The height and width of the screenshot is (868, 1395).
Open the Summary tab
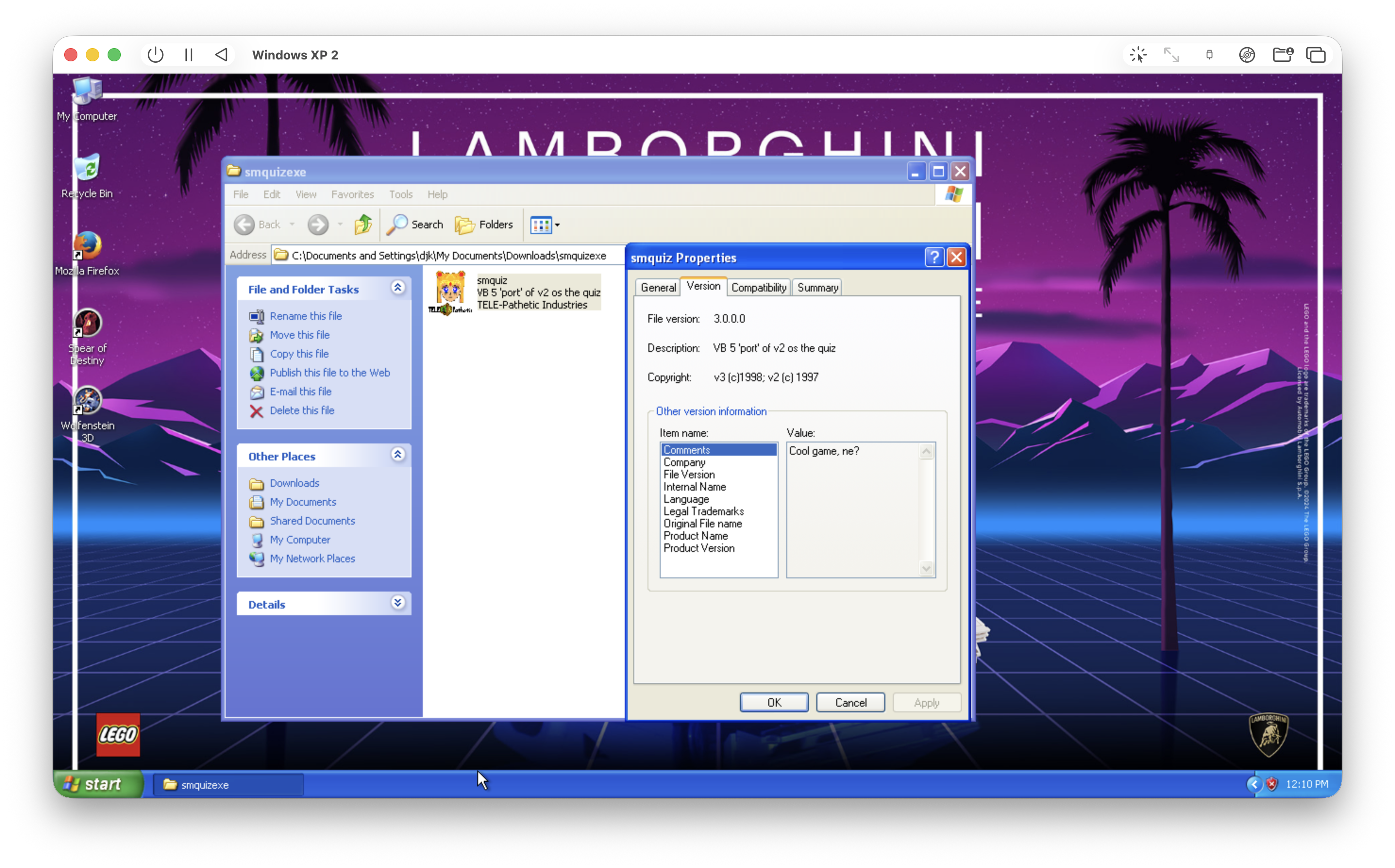pos(817,288)
